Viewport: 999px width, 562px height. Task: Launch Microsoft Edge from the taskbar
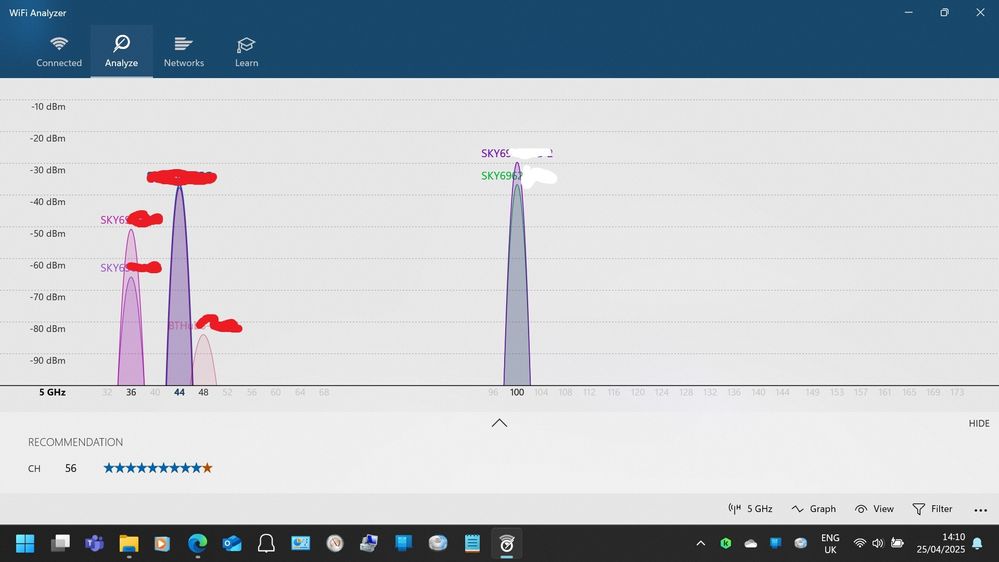tap(198, 544)
